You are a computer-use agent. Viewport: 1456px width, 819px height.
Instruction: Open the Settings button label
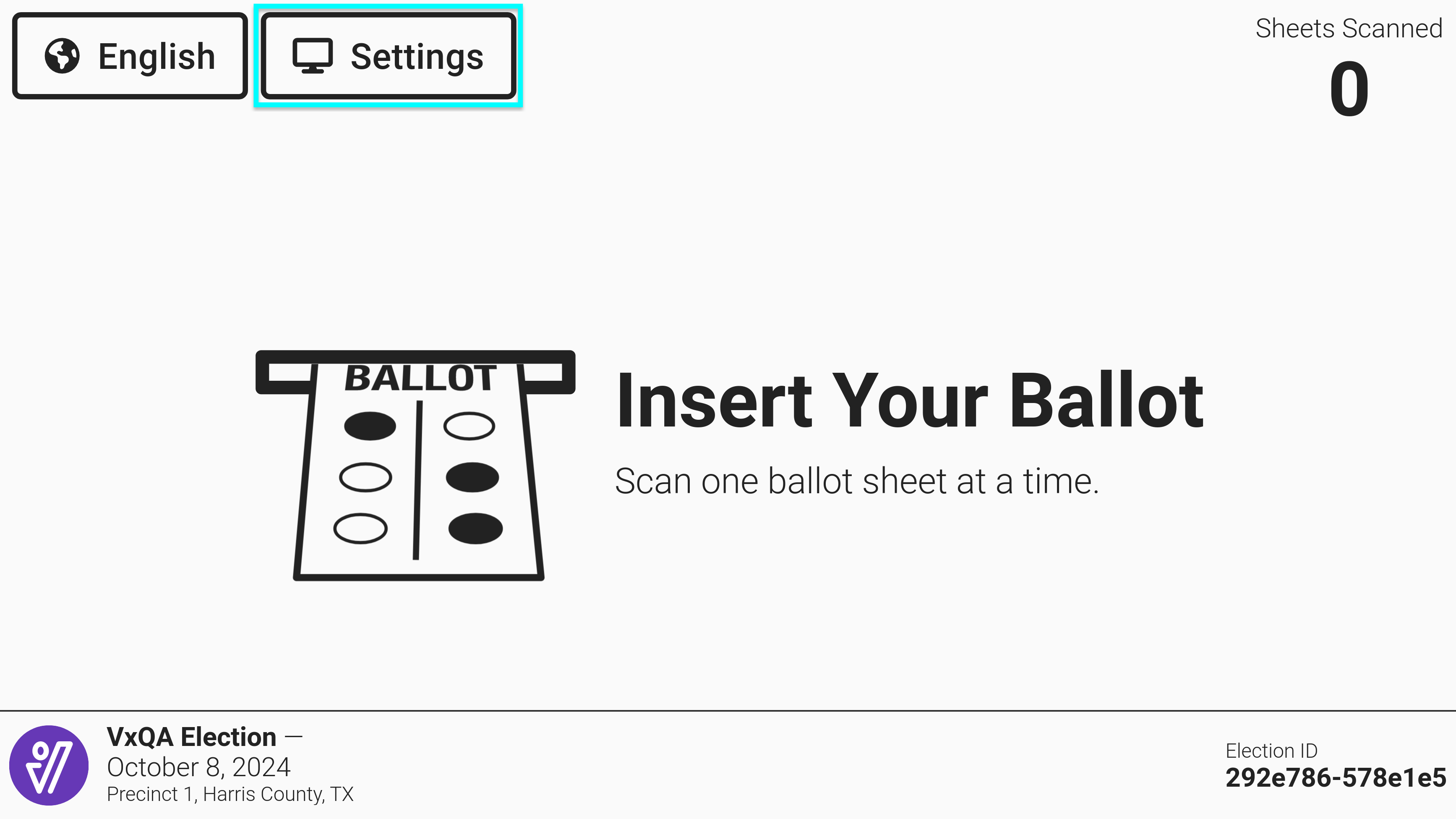(x=417, y=57)
